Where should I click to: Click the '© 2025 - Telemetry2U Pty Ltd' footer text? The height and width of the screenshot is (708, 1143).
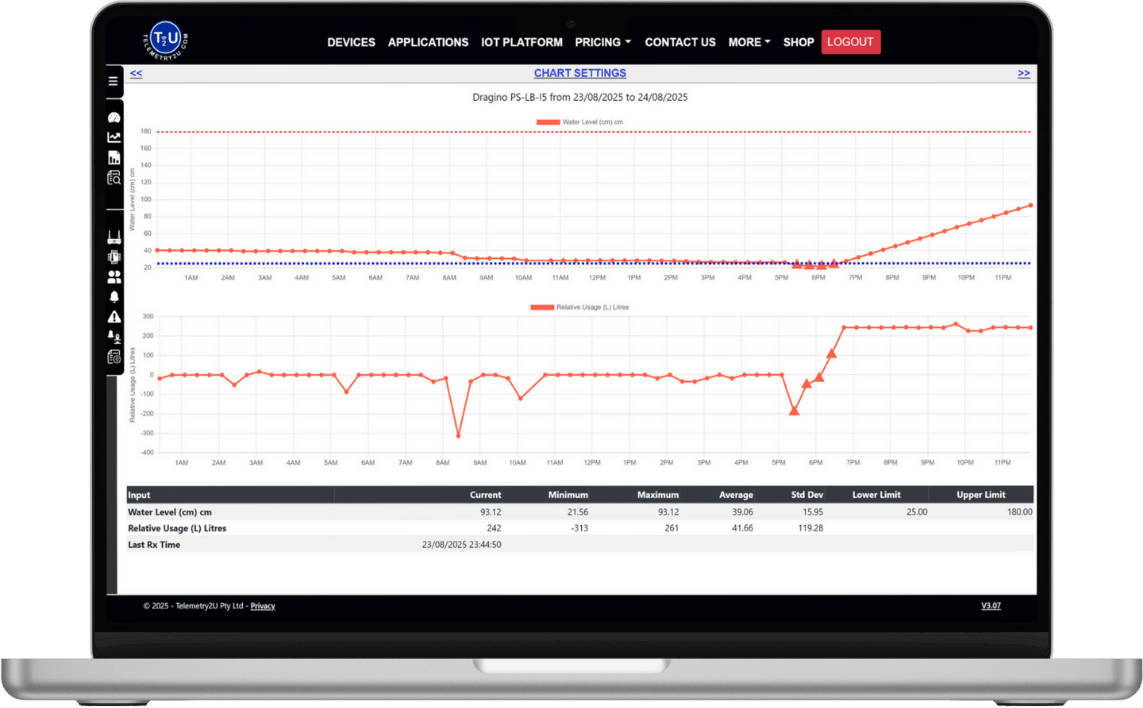[193, 606]
